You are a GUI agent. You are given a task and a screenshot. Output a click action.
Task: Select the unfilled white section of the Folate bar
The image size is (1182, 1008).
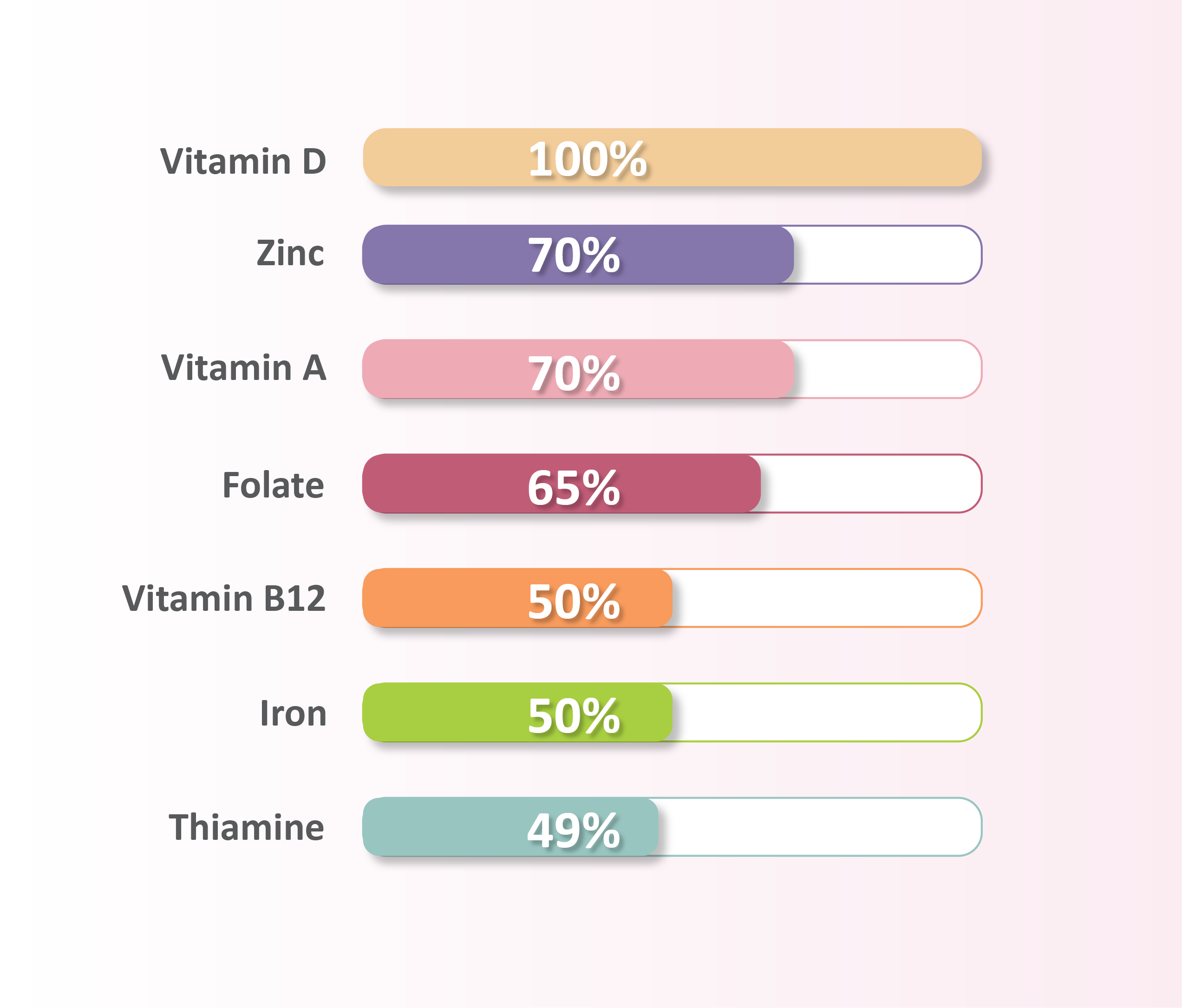[x=870, y=484]
